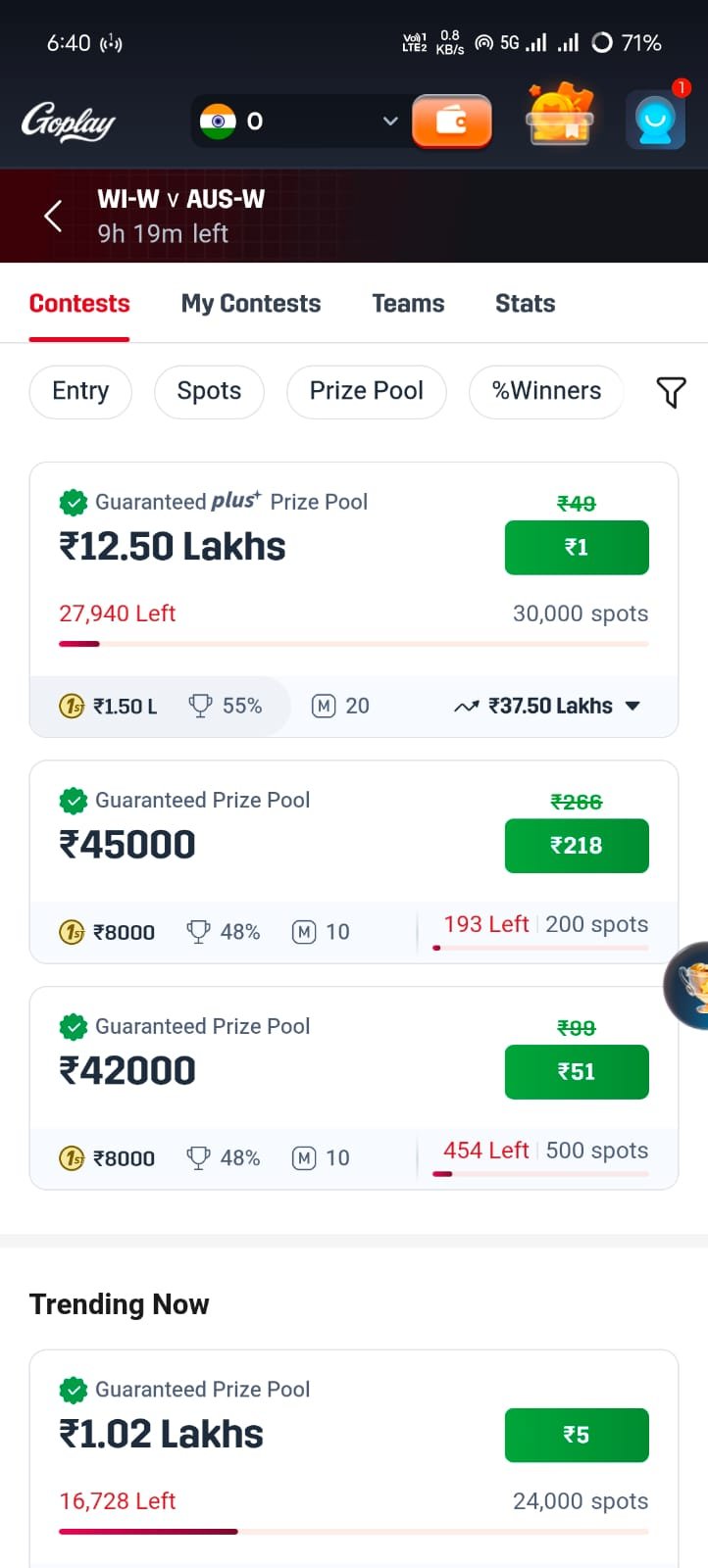Toggle the Entry sort chip
The height and width of the screenshot is (1568, 708).
point(80,391)
